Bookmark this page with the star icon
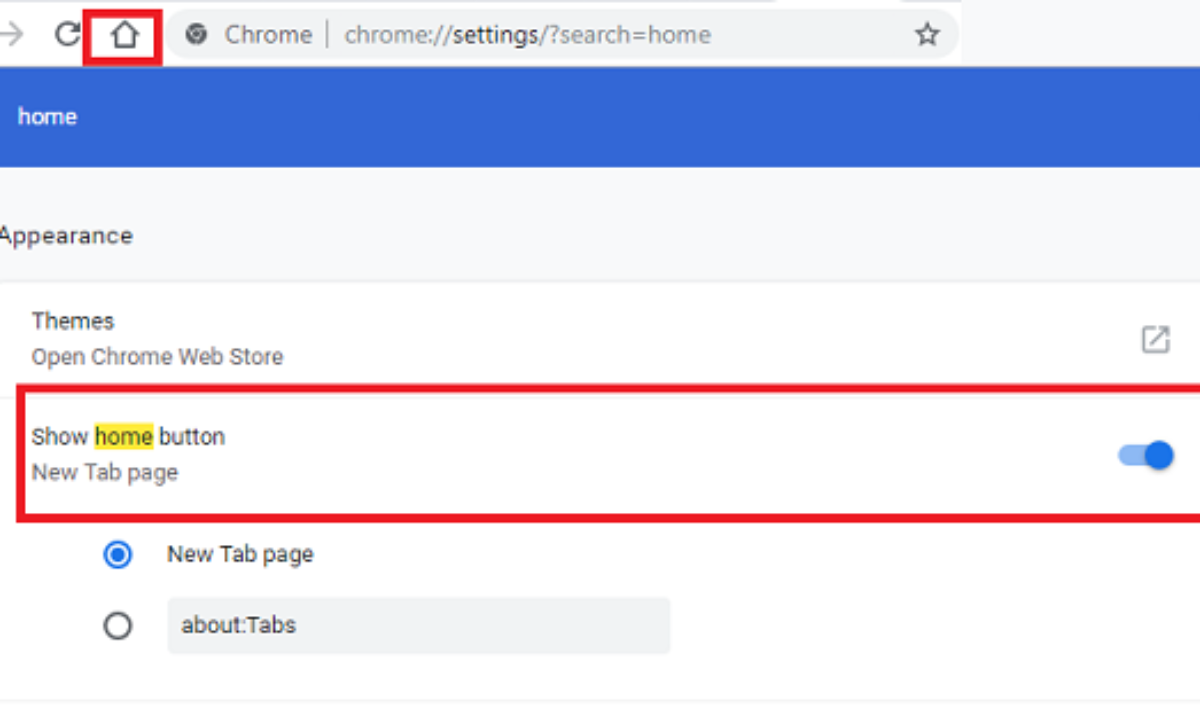The height and width of the screenshot is (720, 1200). coord(927,35)
